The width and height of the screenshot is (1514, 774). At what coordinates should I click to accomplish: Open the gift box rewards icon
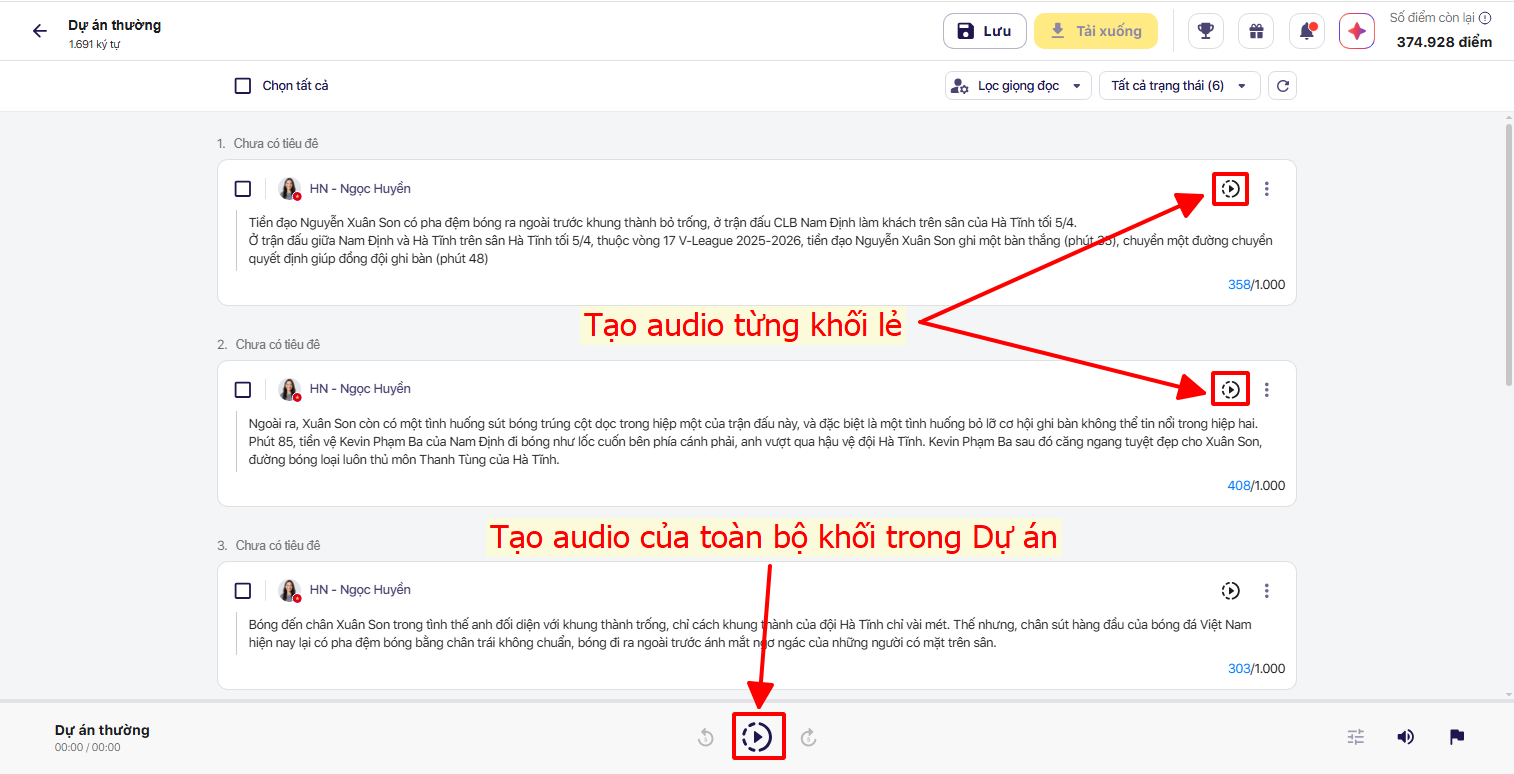[x=1256, y=31]
